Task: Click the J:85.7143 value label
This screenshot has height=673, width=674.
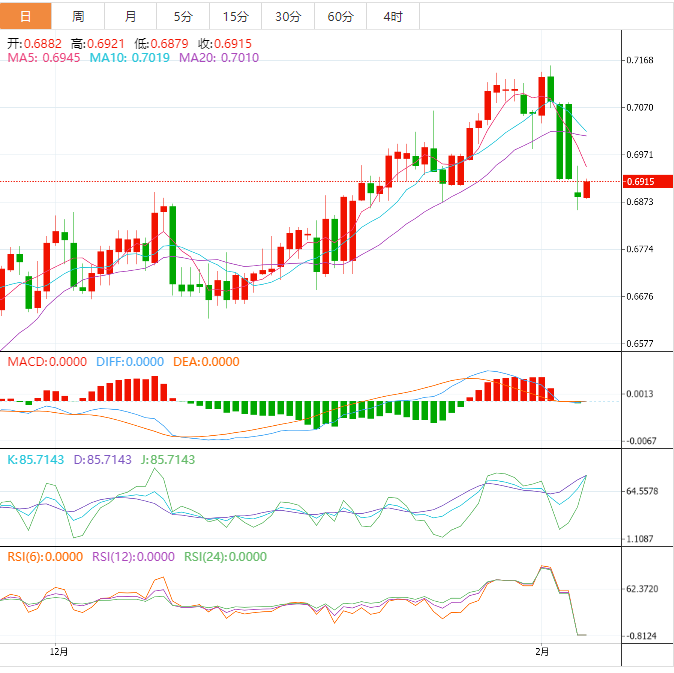Action: coord(168,459)
